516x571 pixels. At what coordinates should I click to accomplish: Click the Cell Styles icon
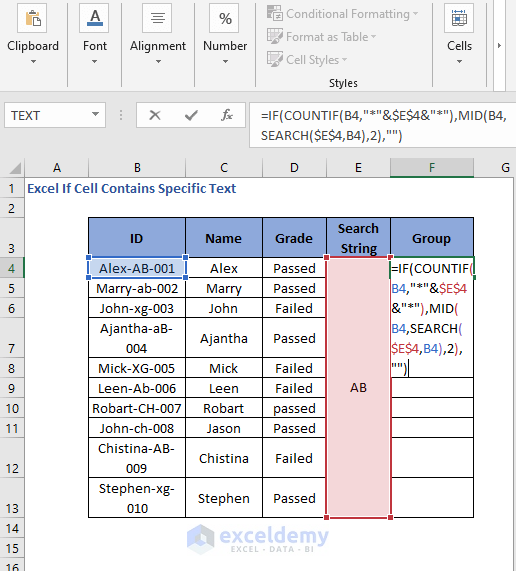click(275, 59)
